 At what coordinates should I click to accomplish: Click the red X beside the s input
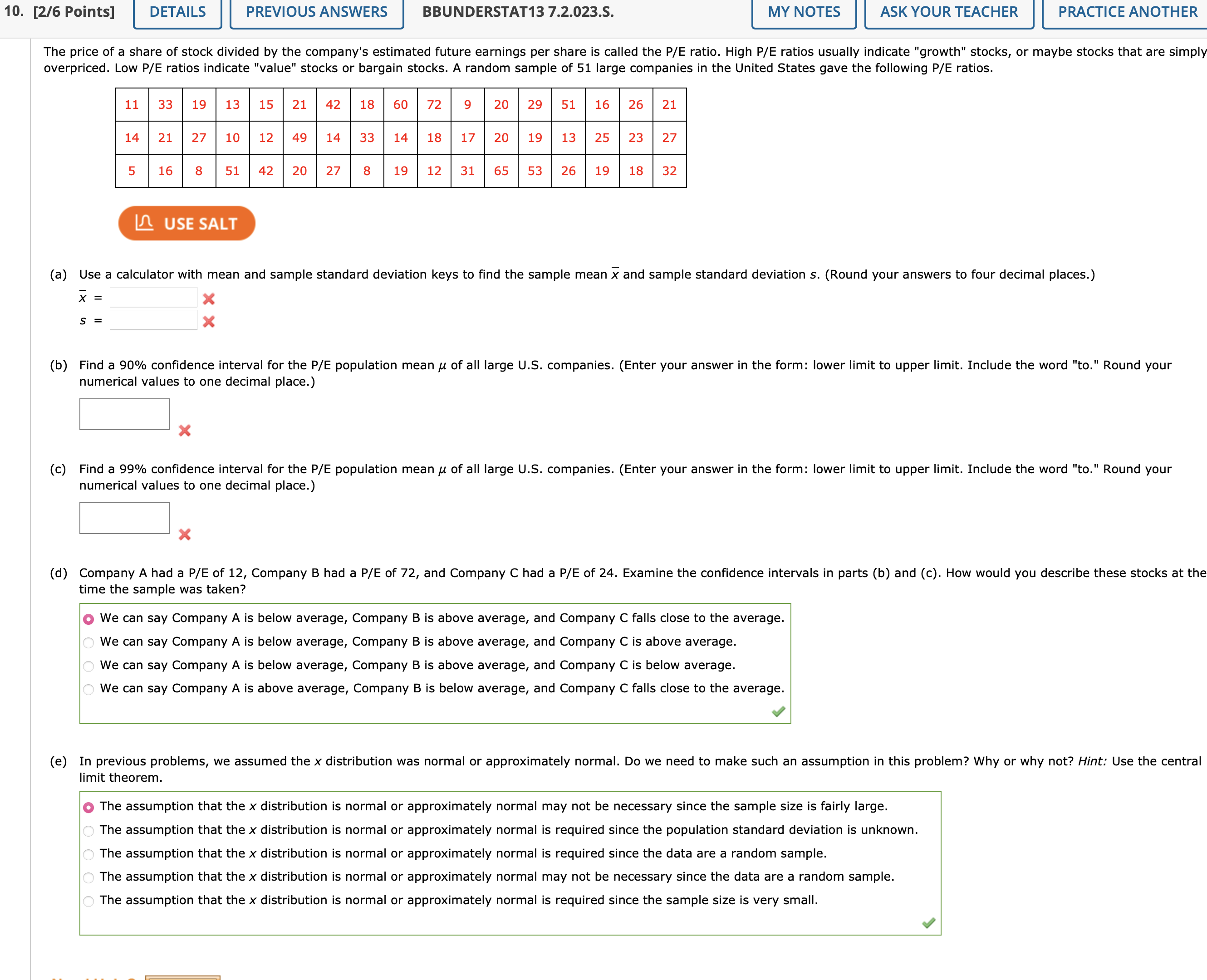209,321
